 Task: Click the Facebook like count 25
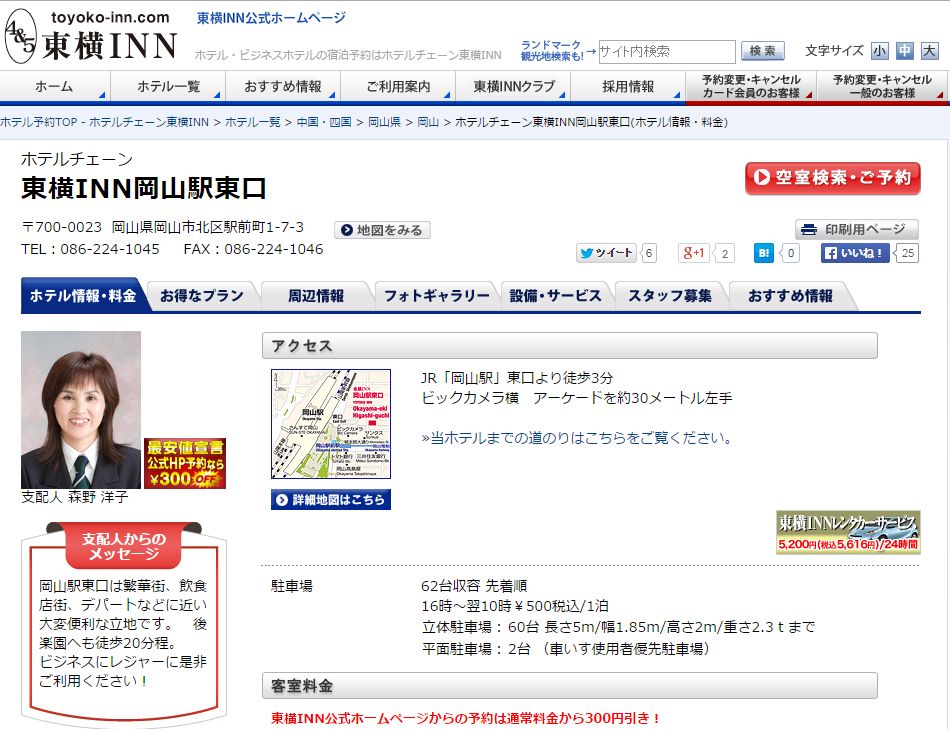click(x=908, y=253)
